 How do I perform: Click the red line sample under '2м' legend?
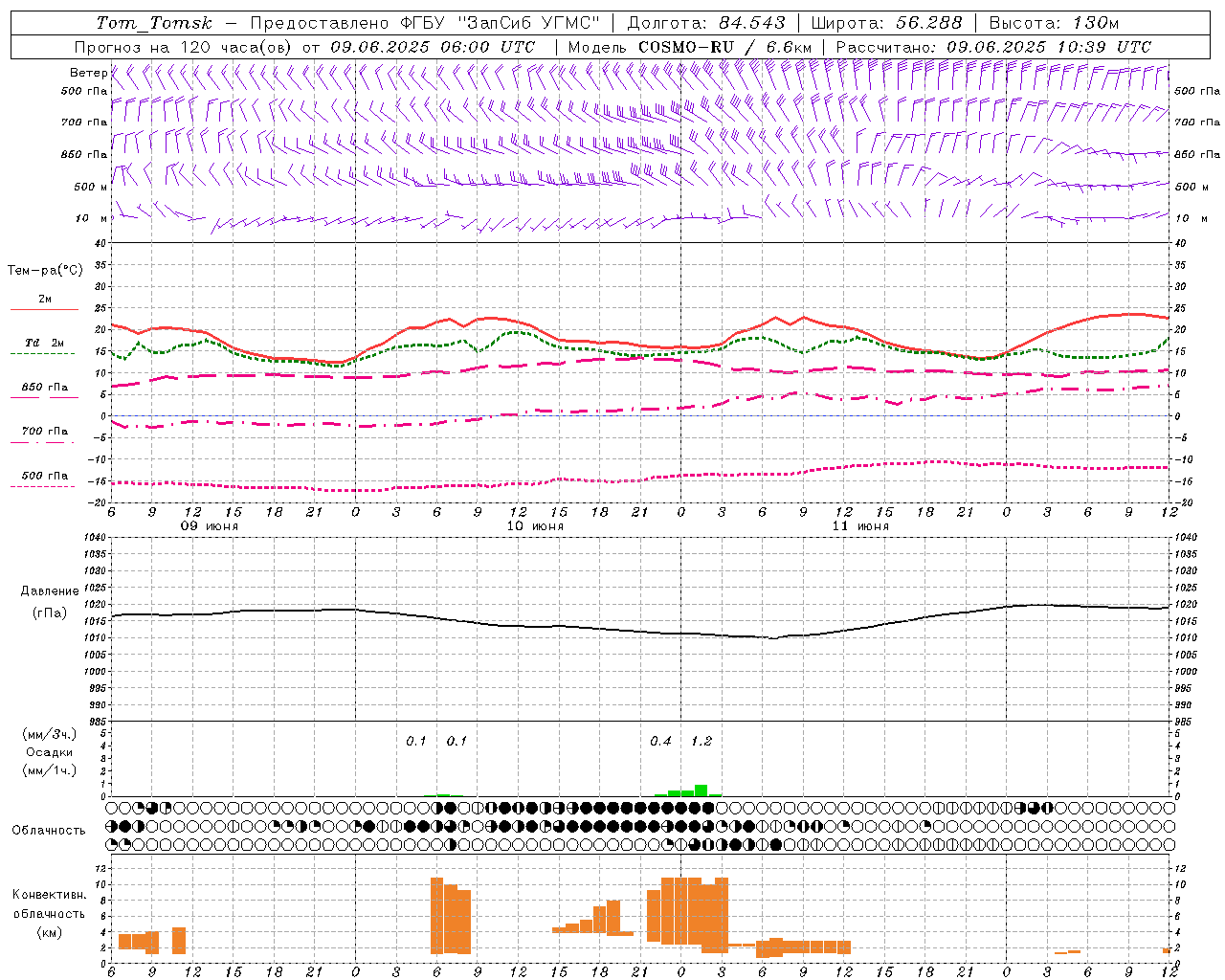(x=44, y=310)
